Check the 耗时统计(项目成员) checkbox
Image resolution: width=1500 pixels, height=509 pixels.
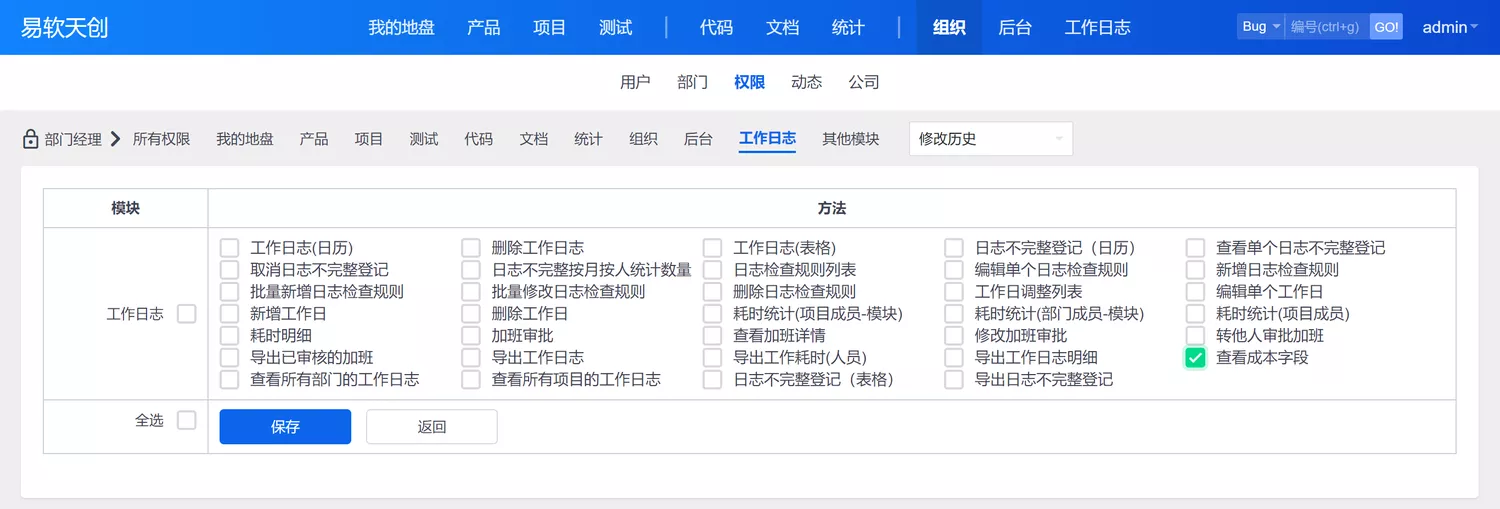[x=1195, y=314]
